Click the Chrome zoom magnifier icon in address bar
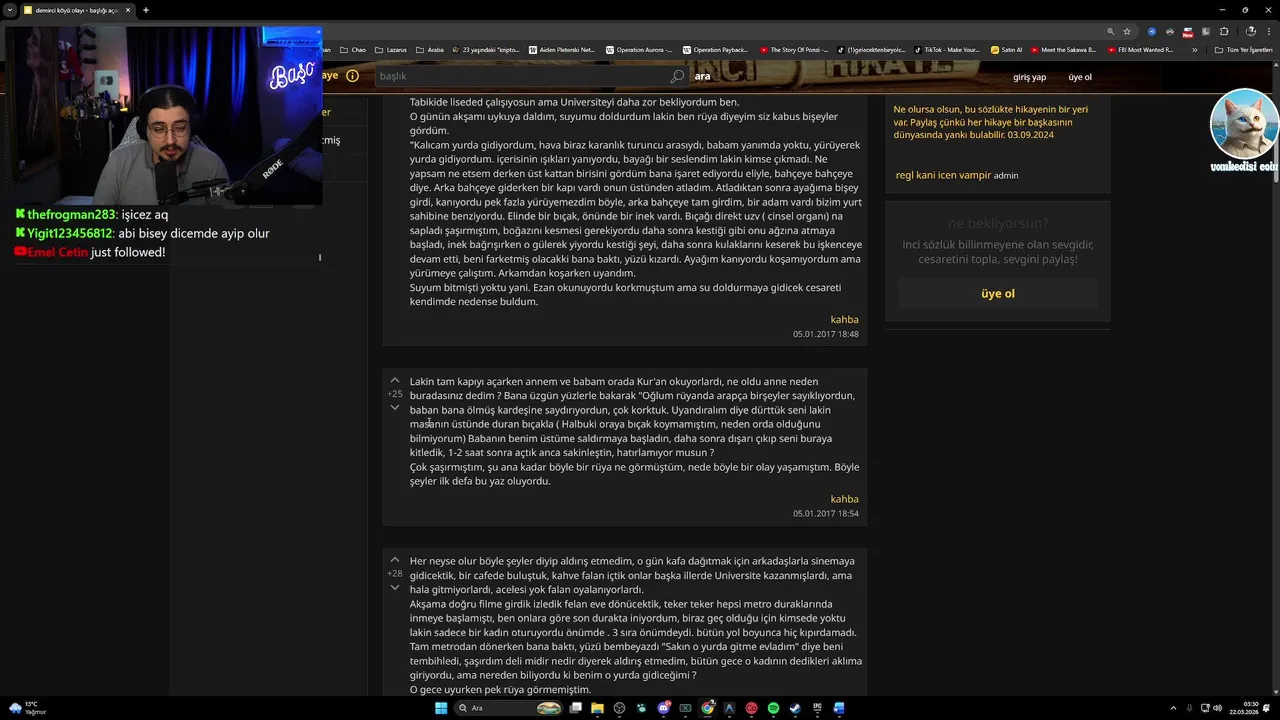1280x720 pixels. pos(1110,31)
